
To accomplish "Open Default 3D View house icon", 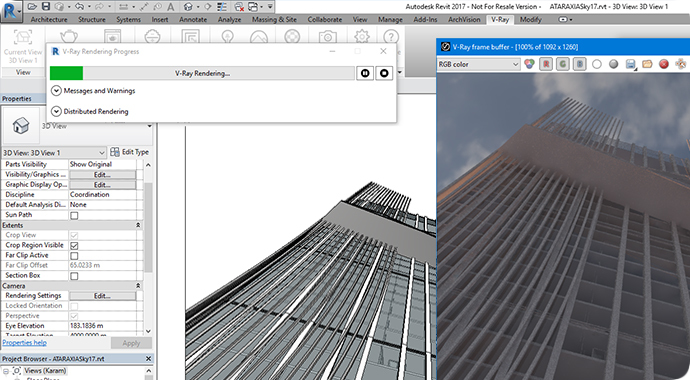I will [188, 7].
